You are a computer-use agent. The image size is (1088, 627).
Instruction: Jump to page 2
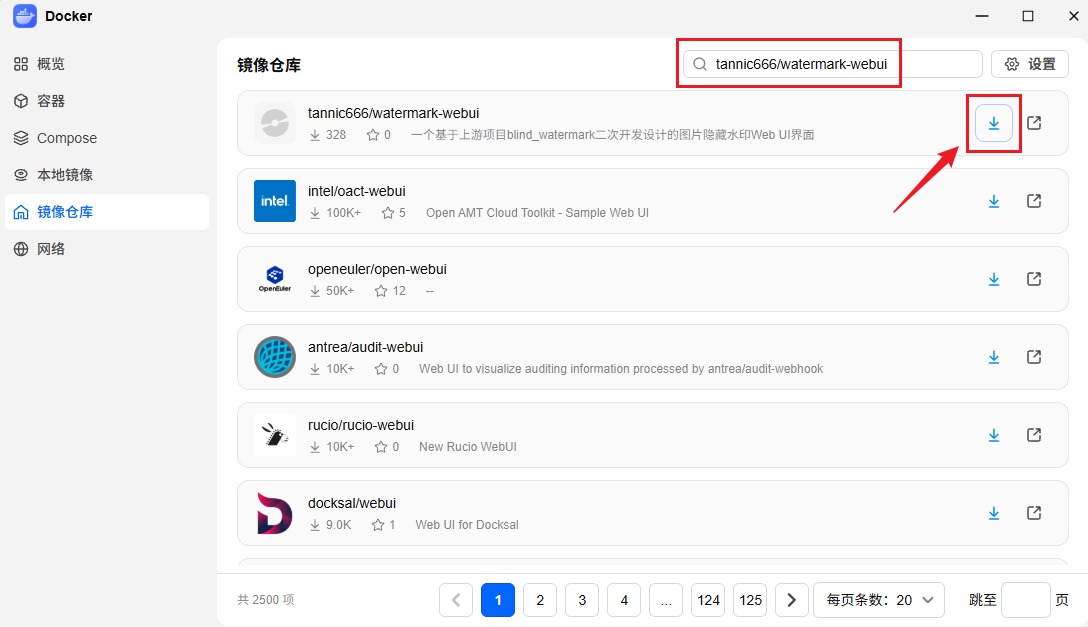540,600
